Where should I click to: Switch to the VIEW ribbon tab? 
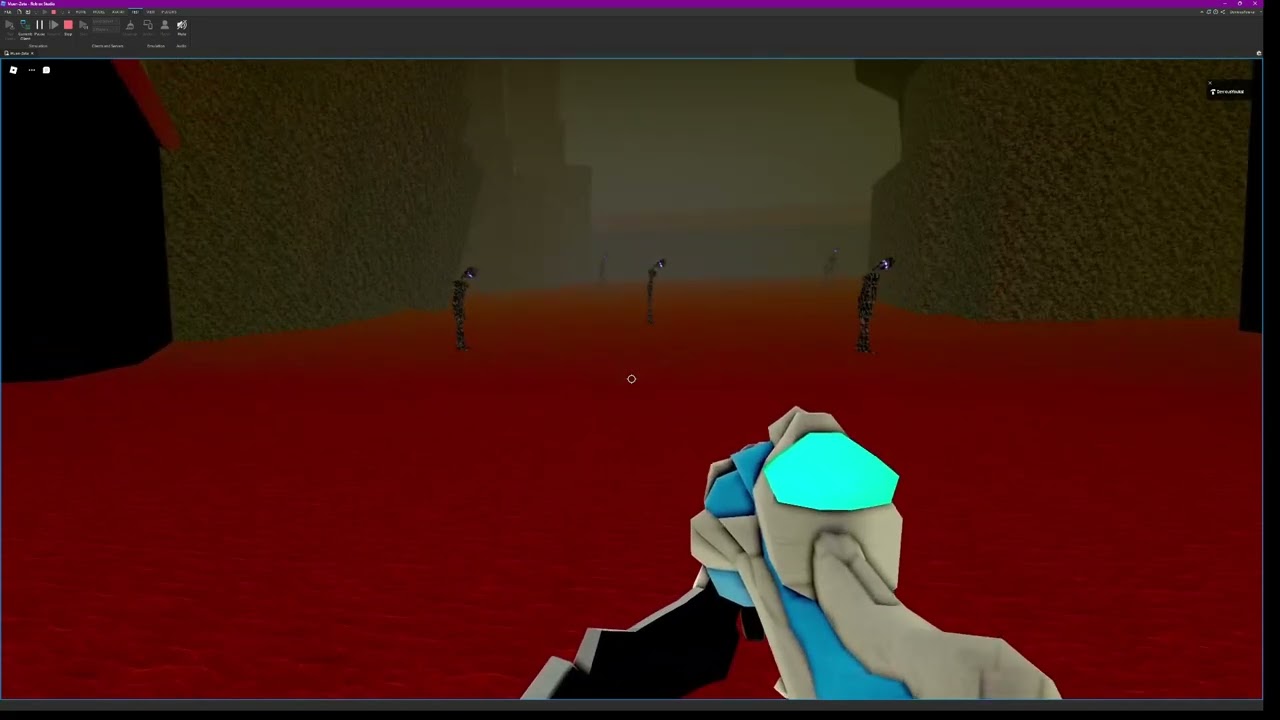151,12
